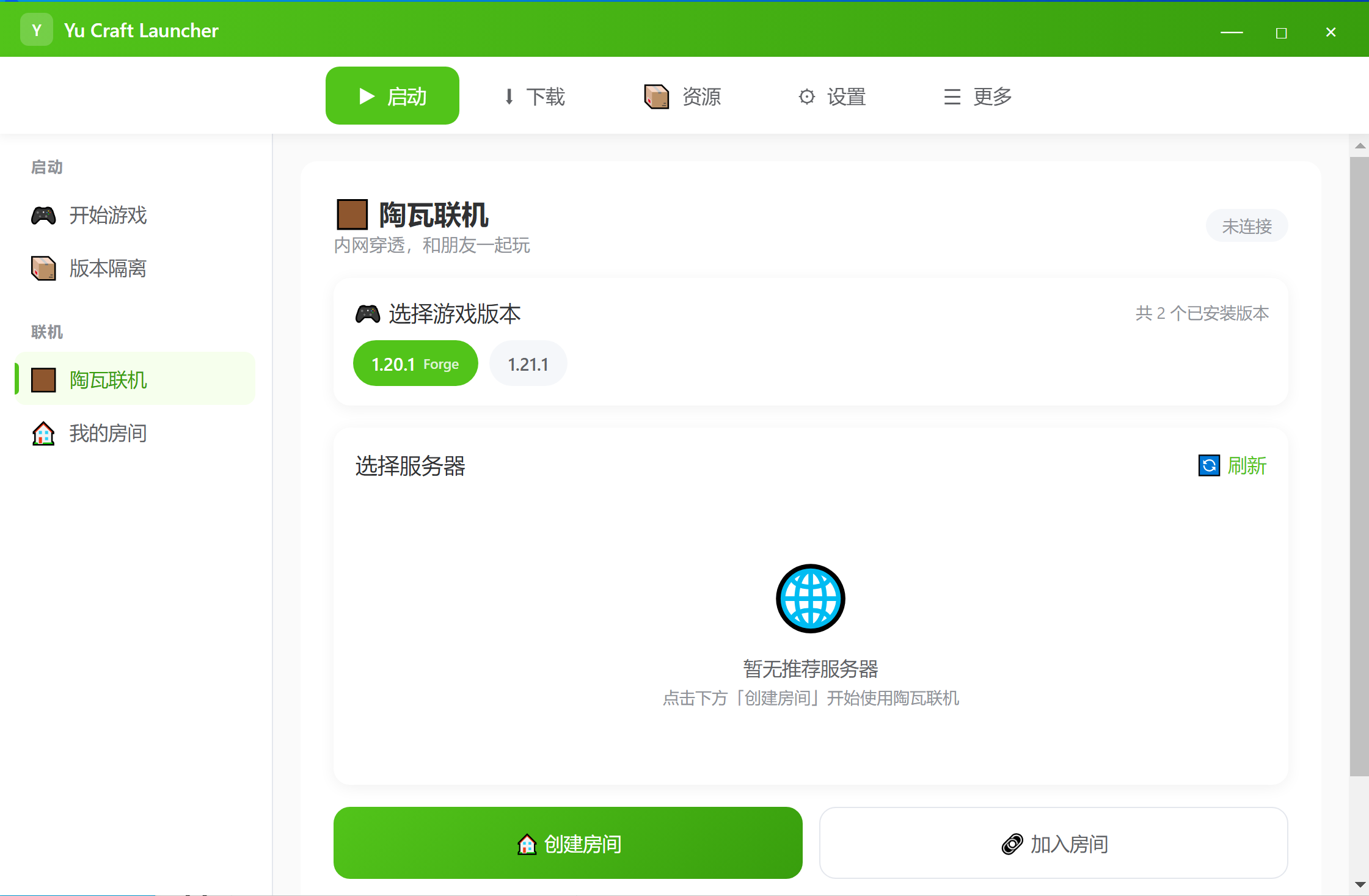Click the house icon on 创建房间 button
Image resolution: width=1369 pixels, height=896 pixels.
click(527, 844)
